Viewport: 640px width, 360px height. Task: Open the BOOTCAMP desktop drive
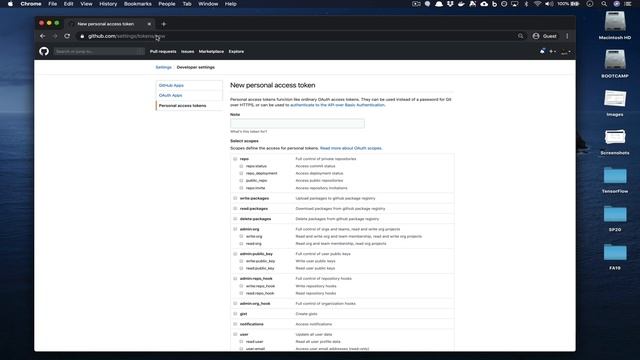615,64
